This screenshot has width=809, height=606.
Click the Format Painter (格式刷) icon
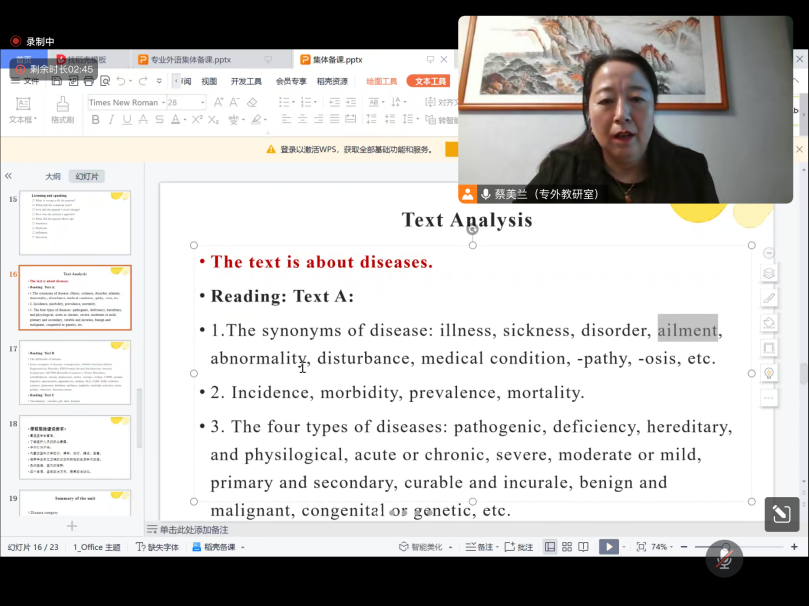62,108
